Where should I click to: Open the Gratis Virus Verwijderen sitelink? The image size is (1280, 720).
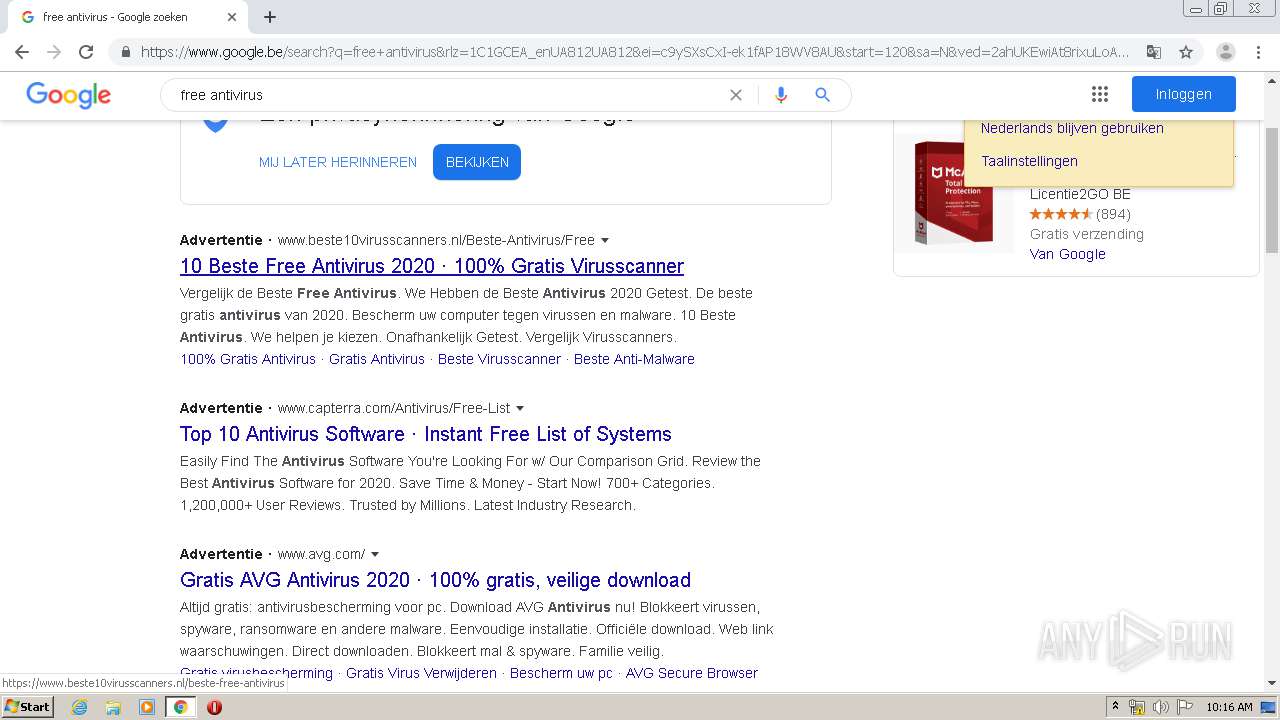pyautogui.click(x=421, y=673)
